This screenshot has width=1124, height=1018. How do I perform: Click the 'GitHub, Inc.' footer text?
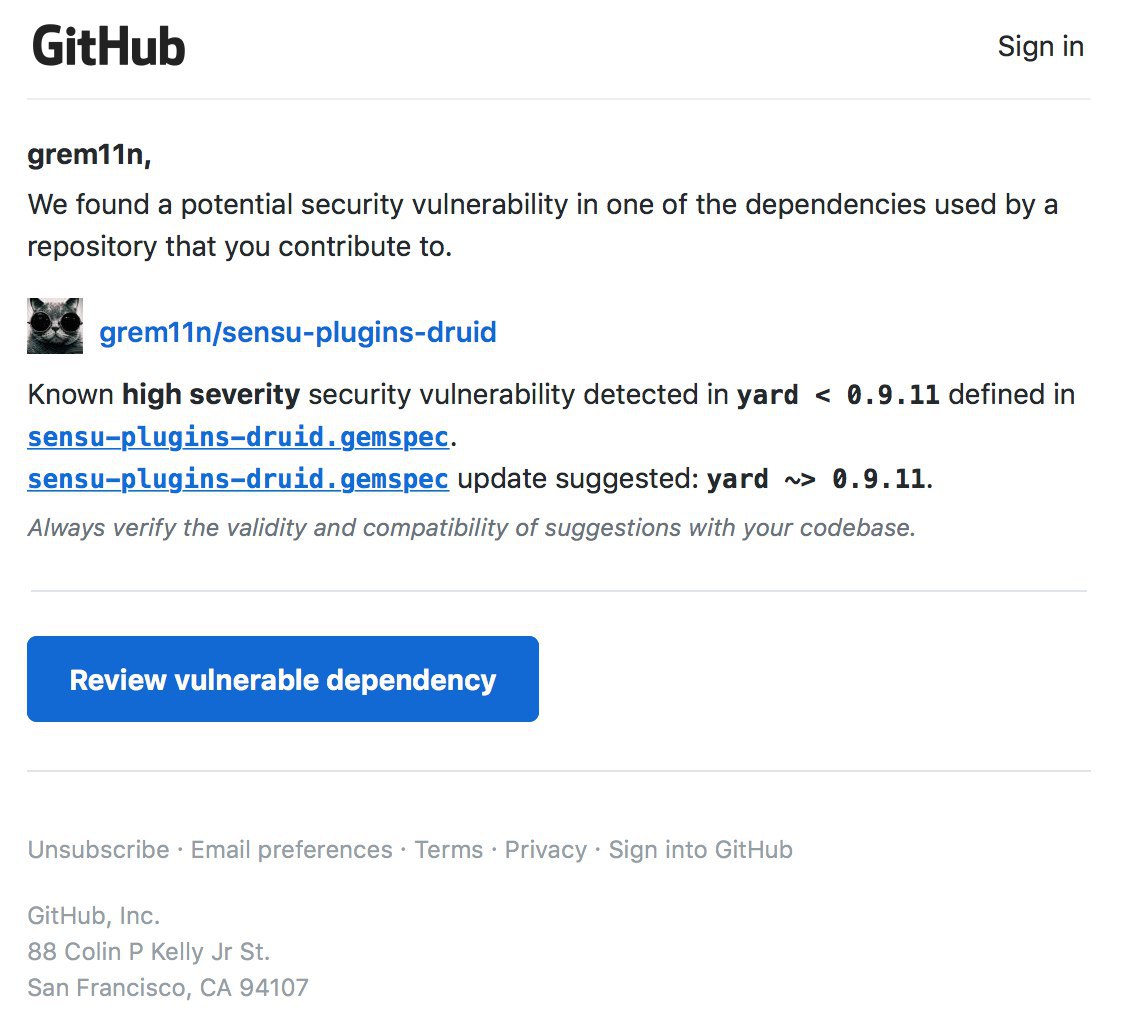[x=94, y=915]
